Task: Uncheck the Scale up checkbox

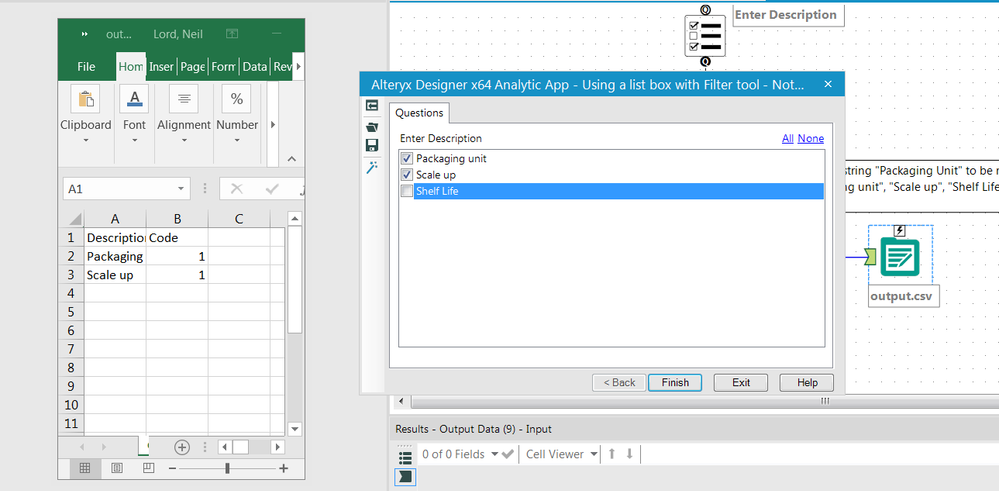Action: (x=406, y=174)
